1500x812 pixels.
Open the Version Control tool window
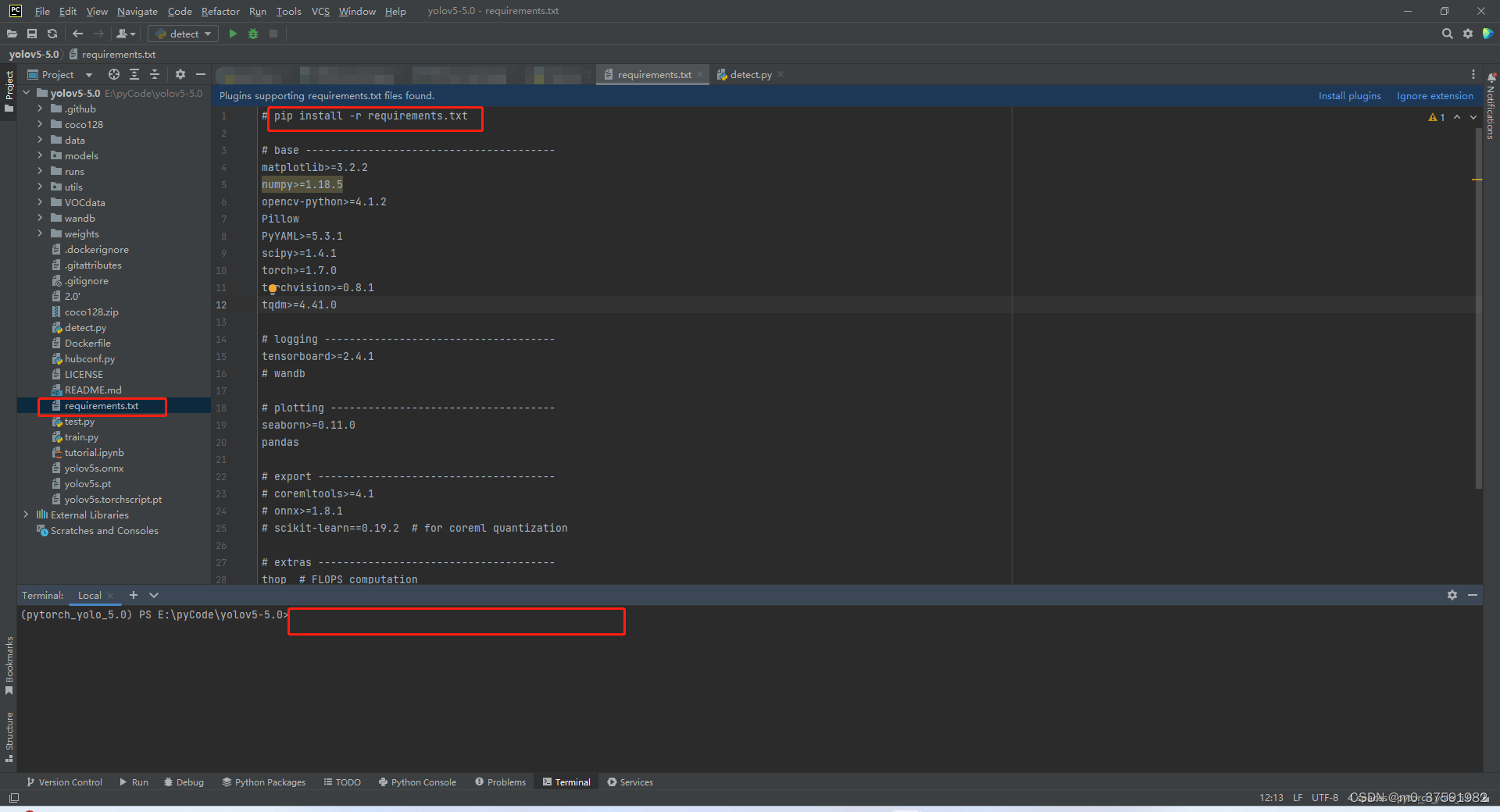coord(64,782)
